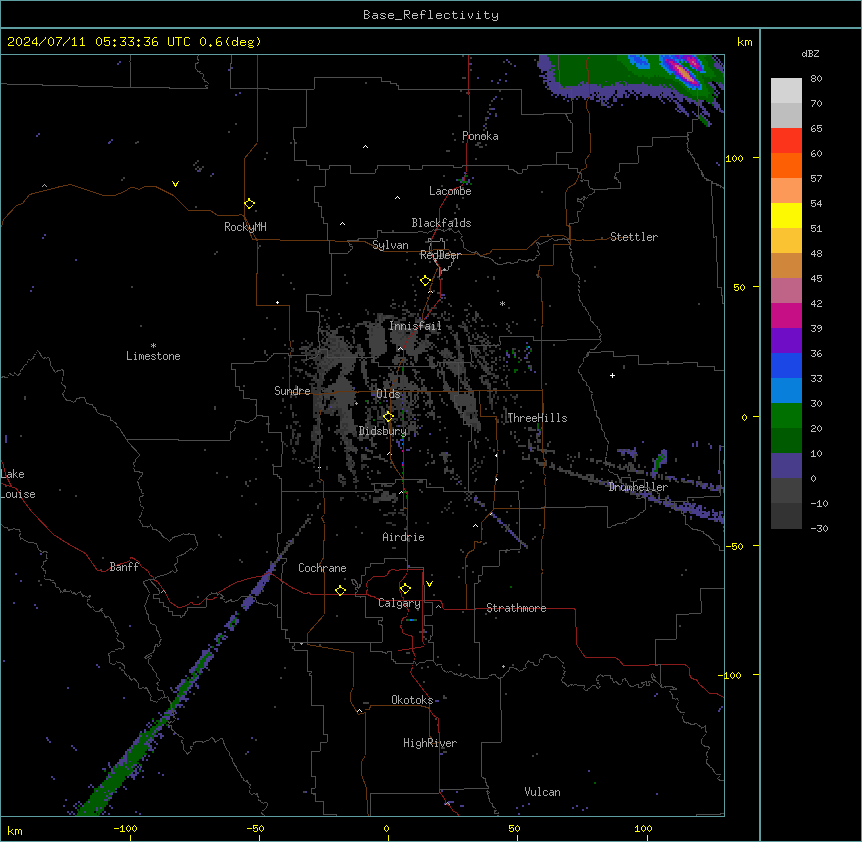Pick the 10 dBZ slate-purple legend swatch

786,466
